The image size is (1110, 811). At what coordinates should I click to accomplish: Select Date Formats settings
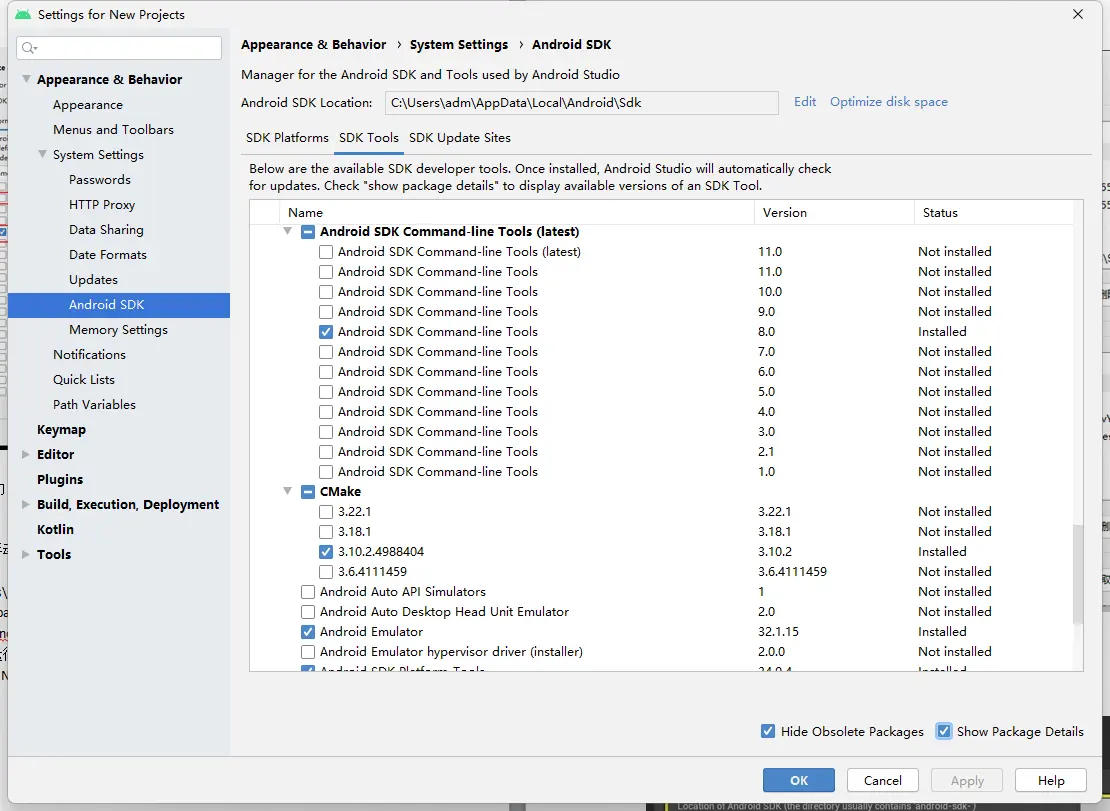pyautogui.click(x=108, y=255)
